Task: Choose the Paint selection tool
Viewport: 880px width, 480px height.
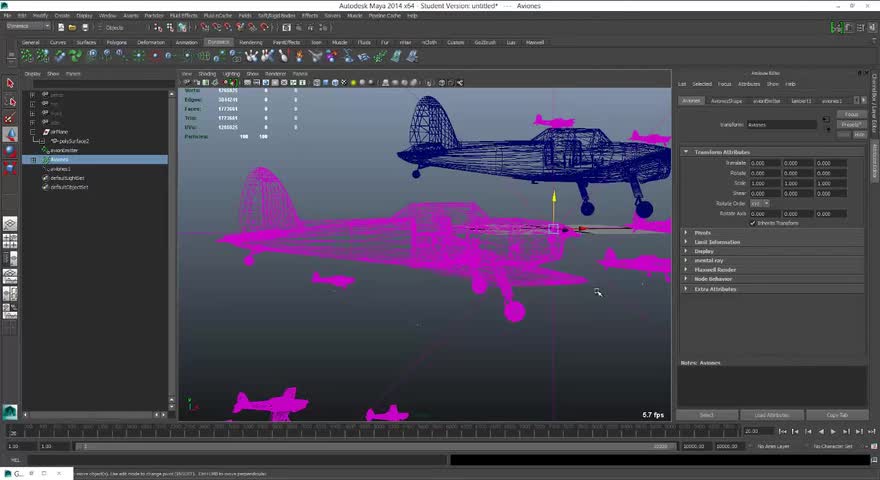Action: 10,118
